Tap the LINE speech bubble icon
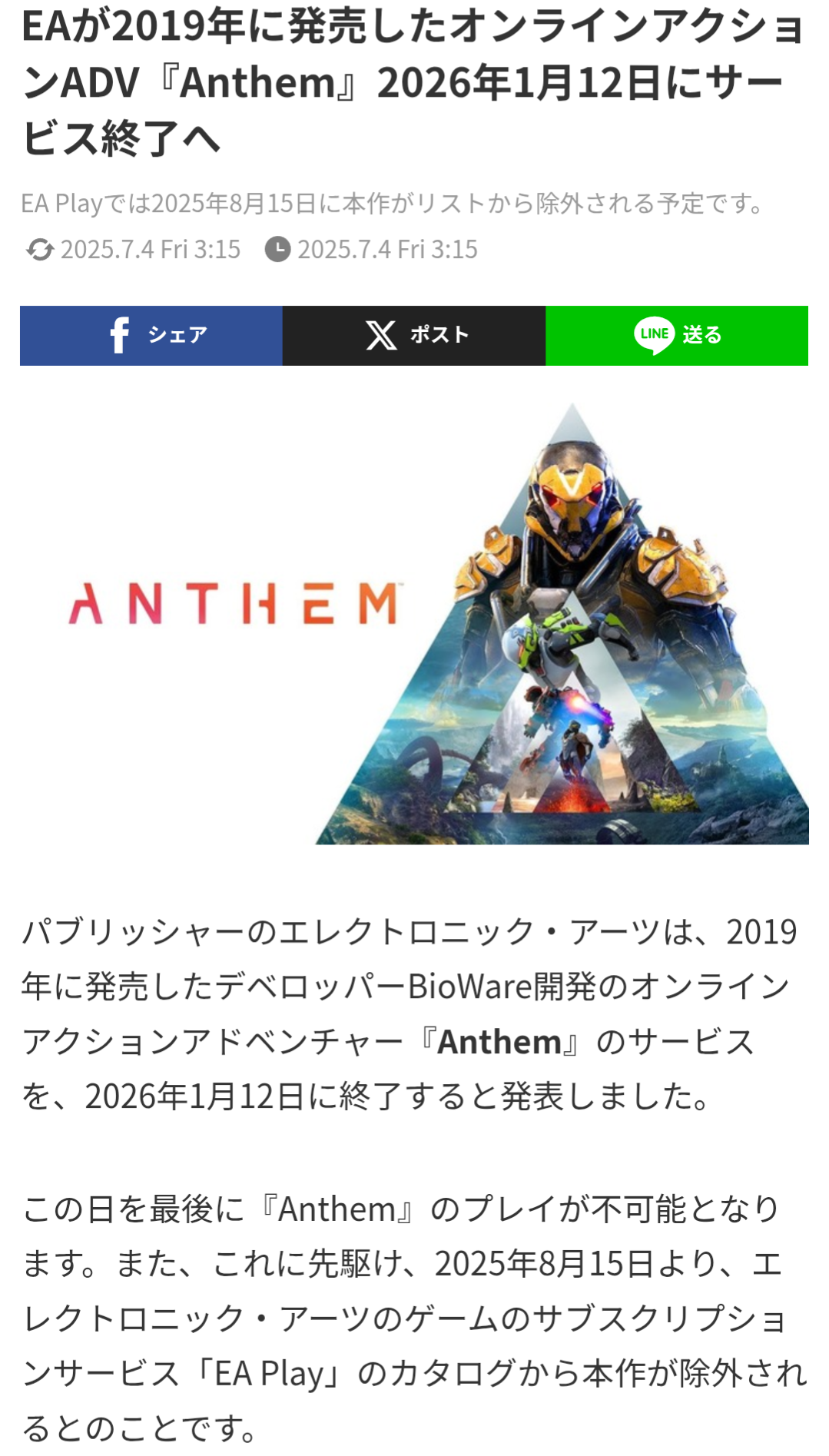The width and height of the screenshot is (829, 1456). 654,336
